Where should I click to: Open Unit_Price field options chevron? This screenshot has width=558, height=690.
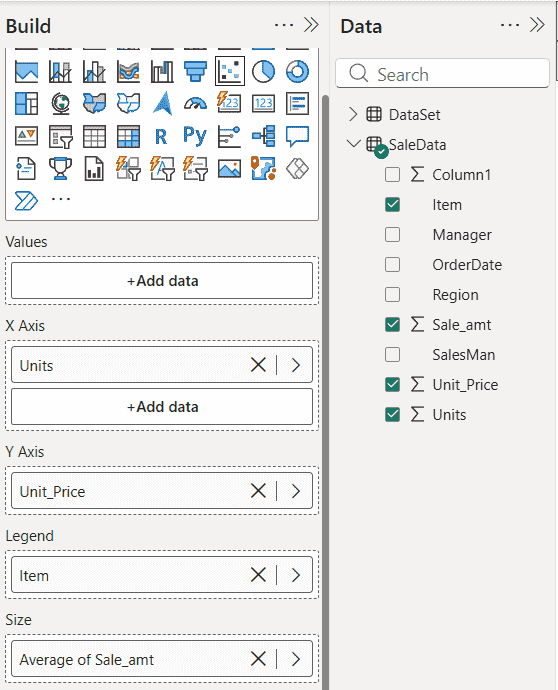[296, 491]
